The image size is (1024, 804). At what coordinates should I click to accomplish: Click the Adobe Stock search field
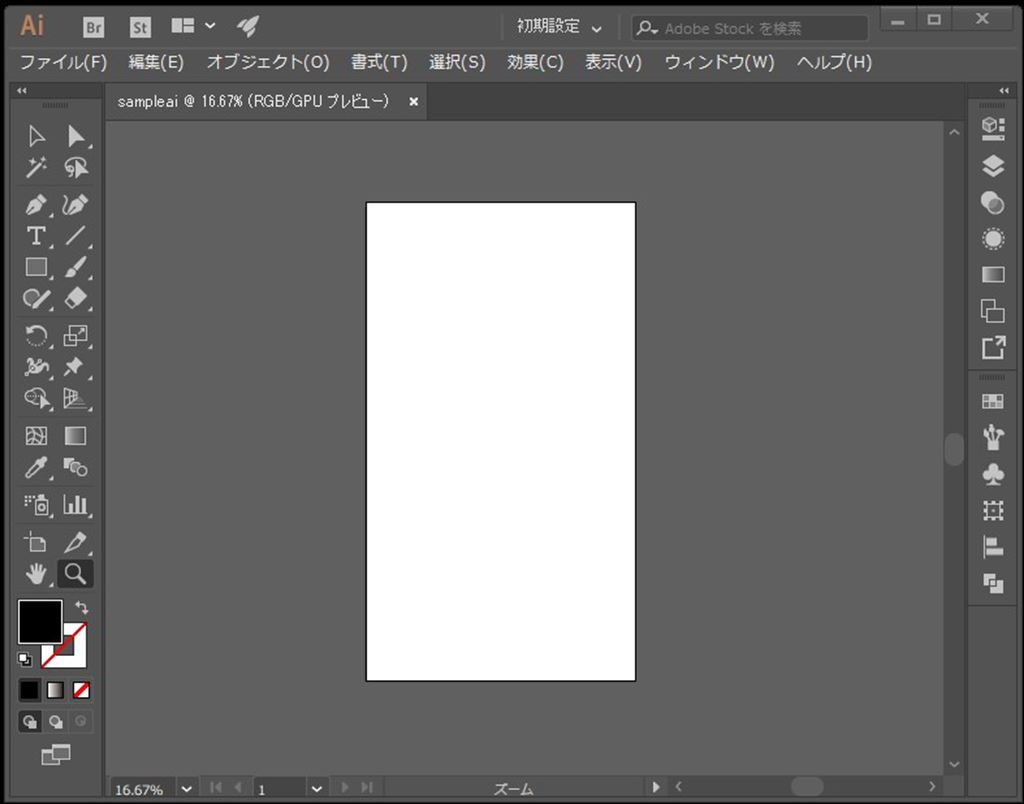click(760, 28)
